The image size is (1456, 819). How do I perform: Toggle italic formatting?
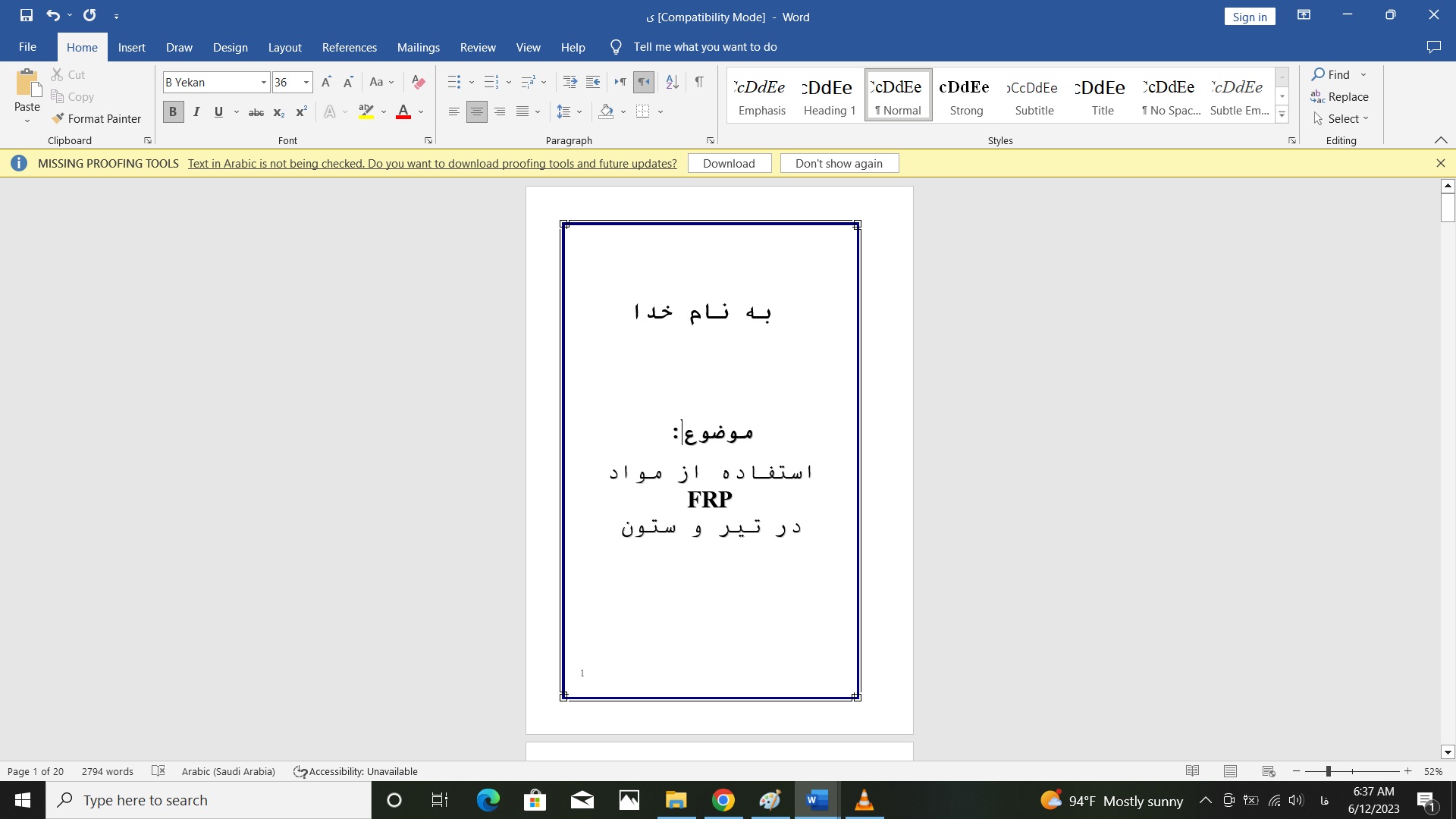pyautogui.click(x=196, y=111)
